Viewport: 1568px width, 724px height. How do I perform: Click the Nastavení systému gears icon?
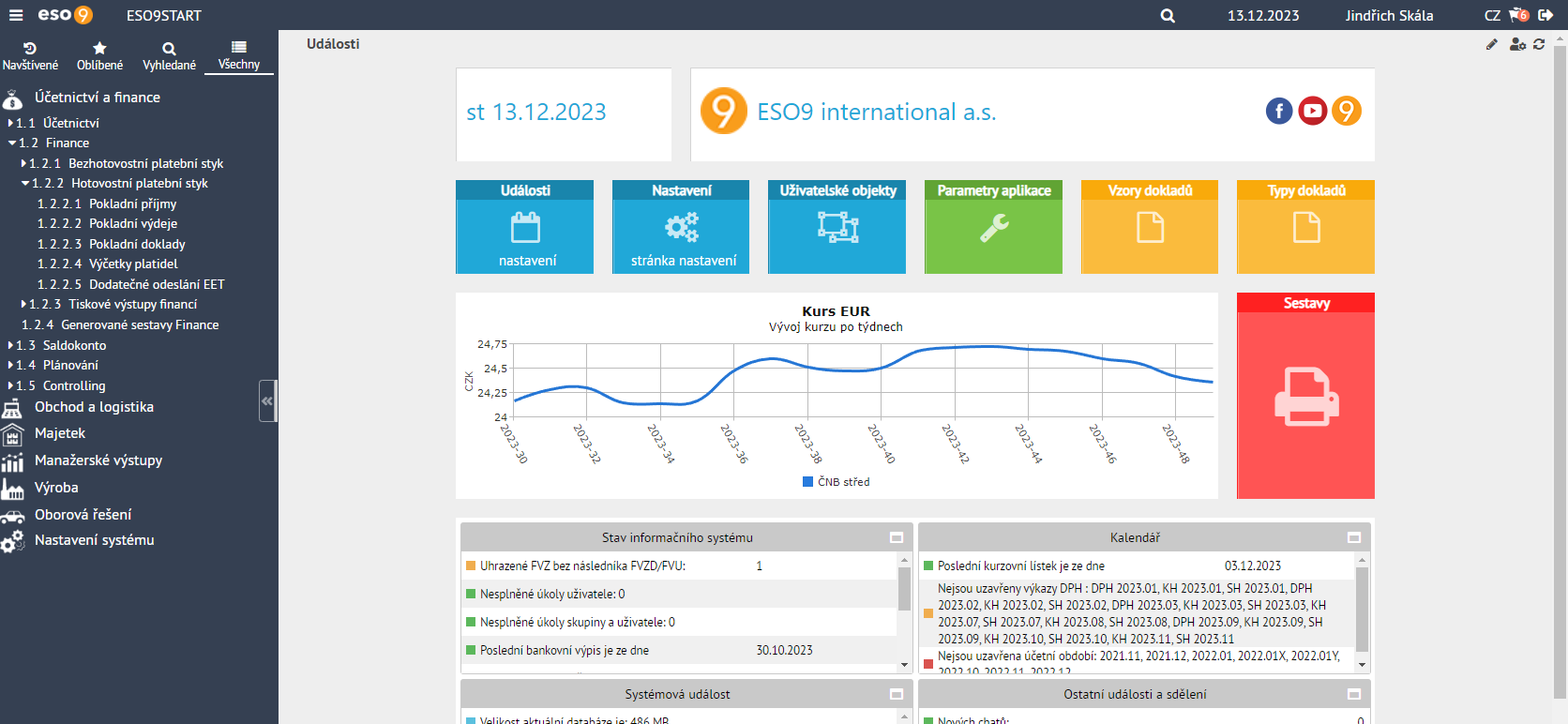tap(12, 541)
